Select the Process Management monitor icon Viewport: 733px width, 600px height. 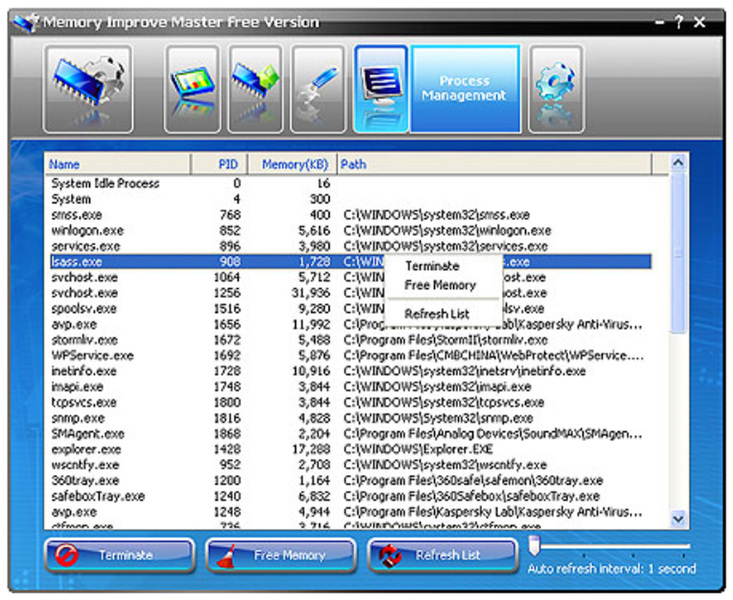[x=381, y=88]
